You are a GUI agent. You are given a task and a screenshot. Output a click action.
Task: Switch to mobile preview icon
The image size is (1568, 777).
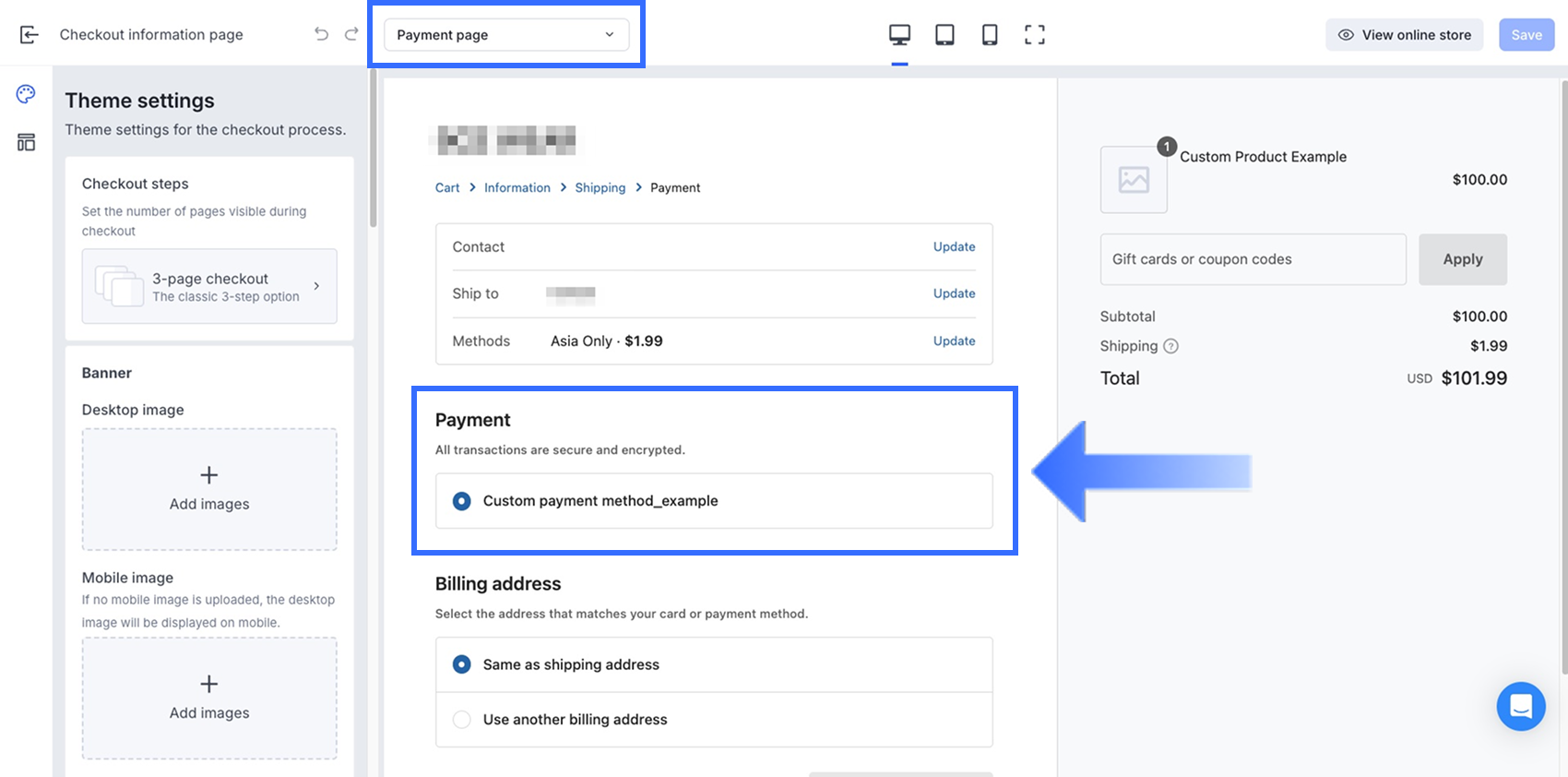coord(990,35)
